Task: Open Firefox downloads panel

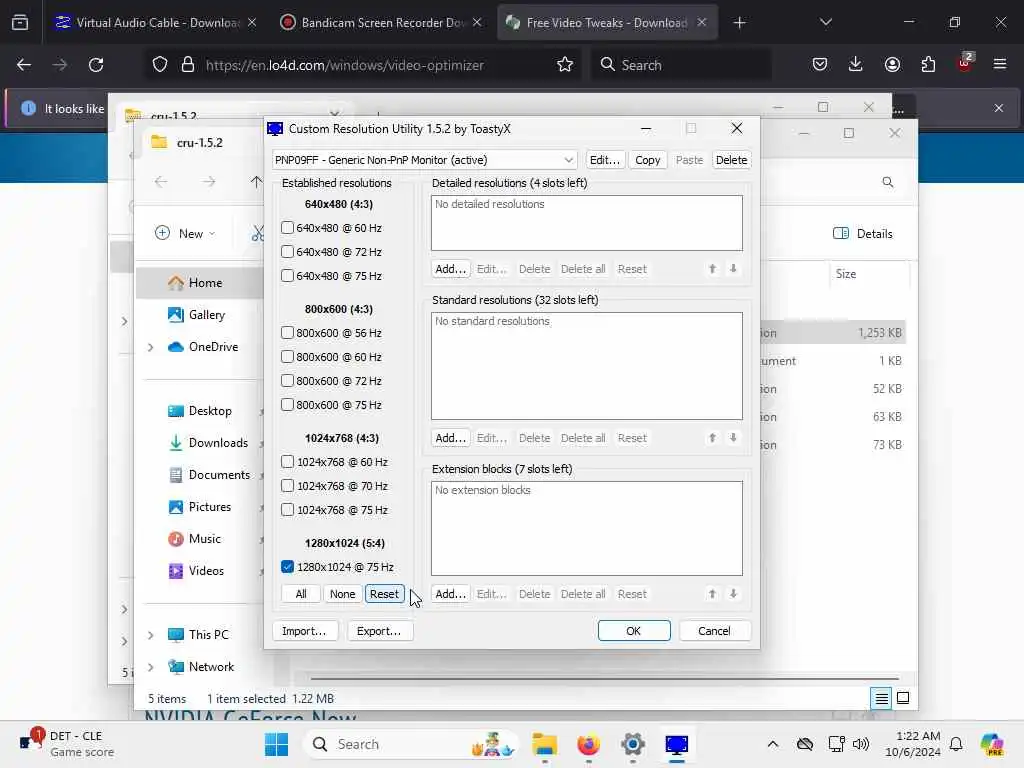Action: [856, 65]
